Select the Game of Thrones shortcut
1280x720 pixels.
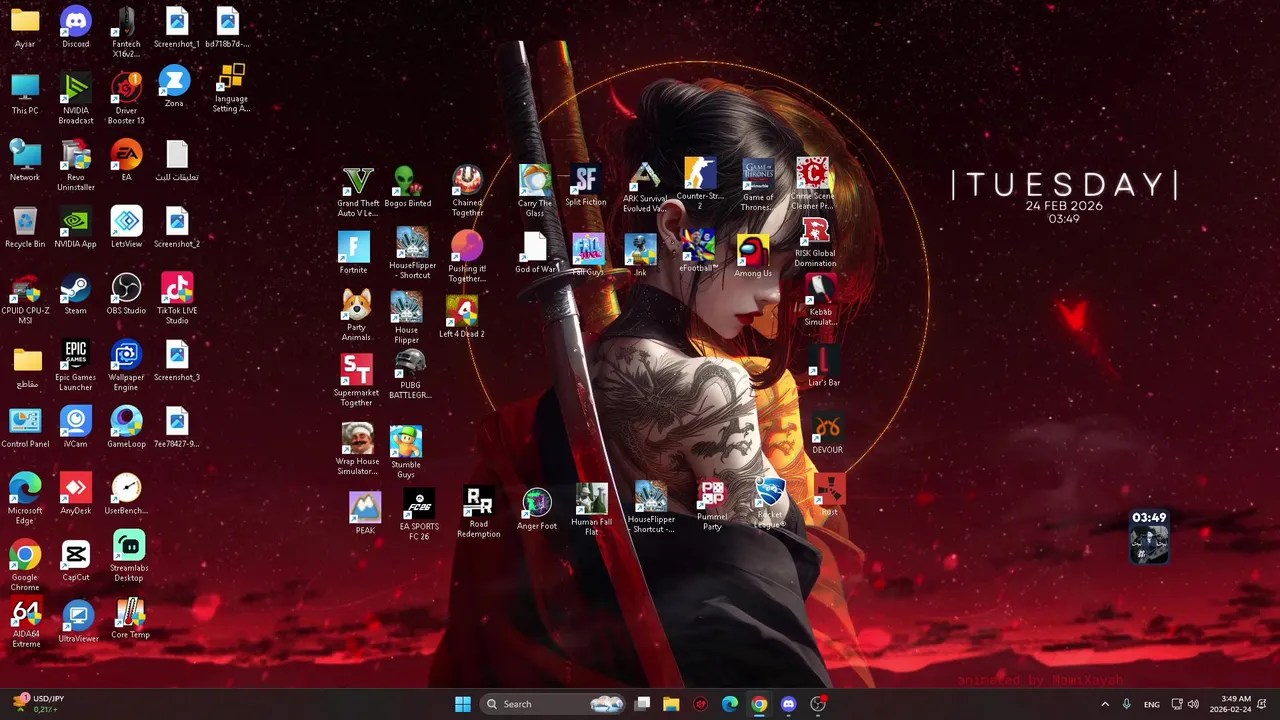[757, 186]
